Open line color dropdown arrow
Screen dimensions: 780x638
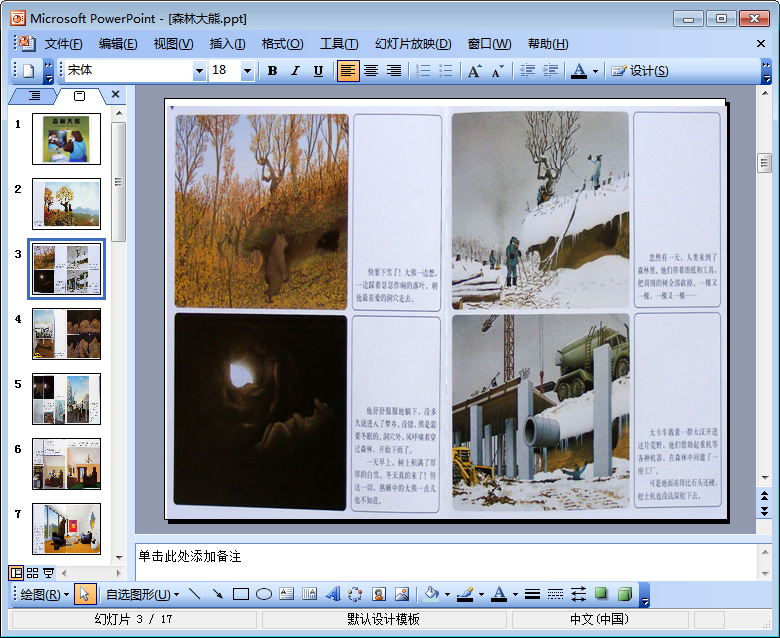click(481, 594)
